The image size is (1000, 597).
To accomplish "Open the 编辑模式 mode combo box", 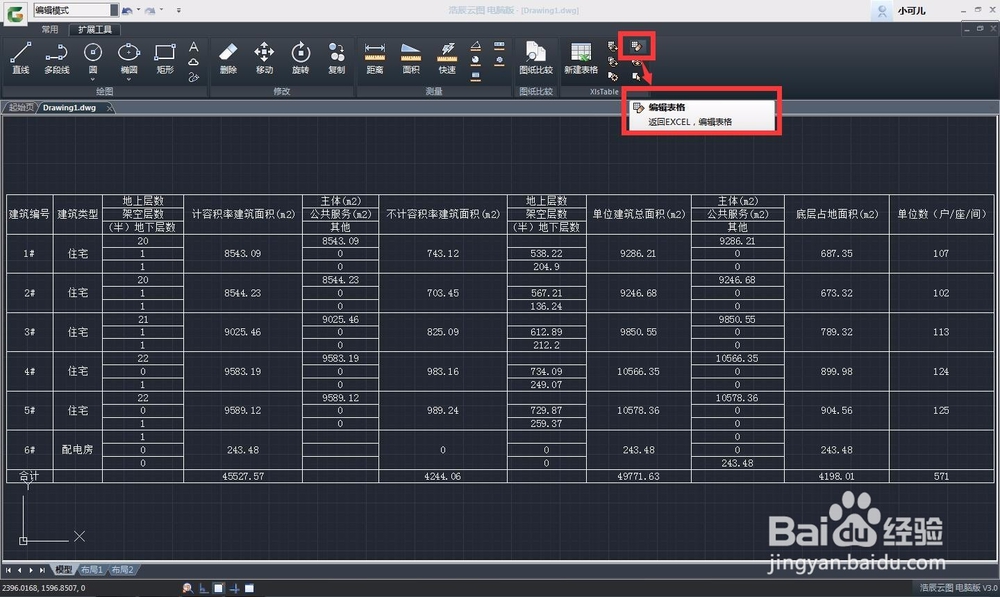I will pyautogui.click(x=76, y=10).
